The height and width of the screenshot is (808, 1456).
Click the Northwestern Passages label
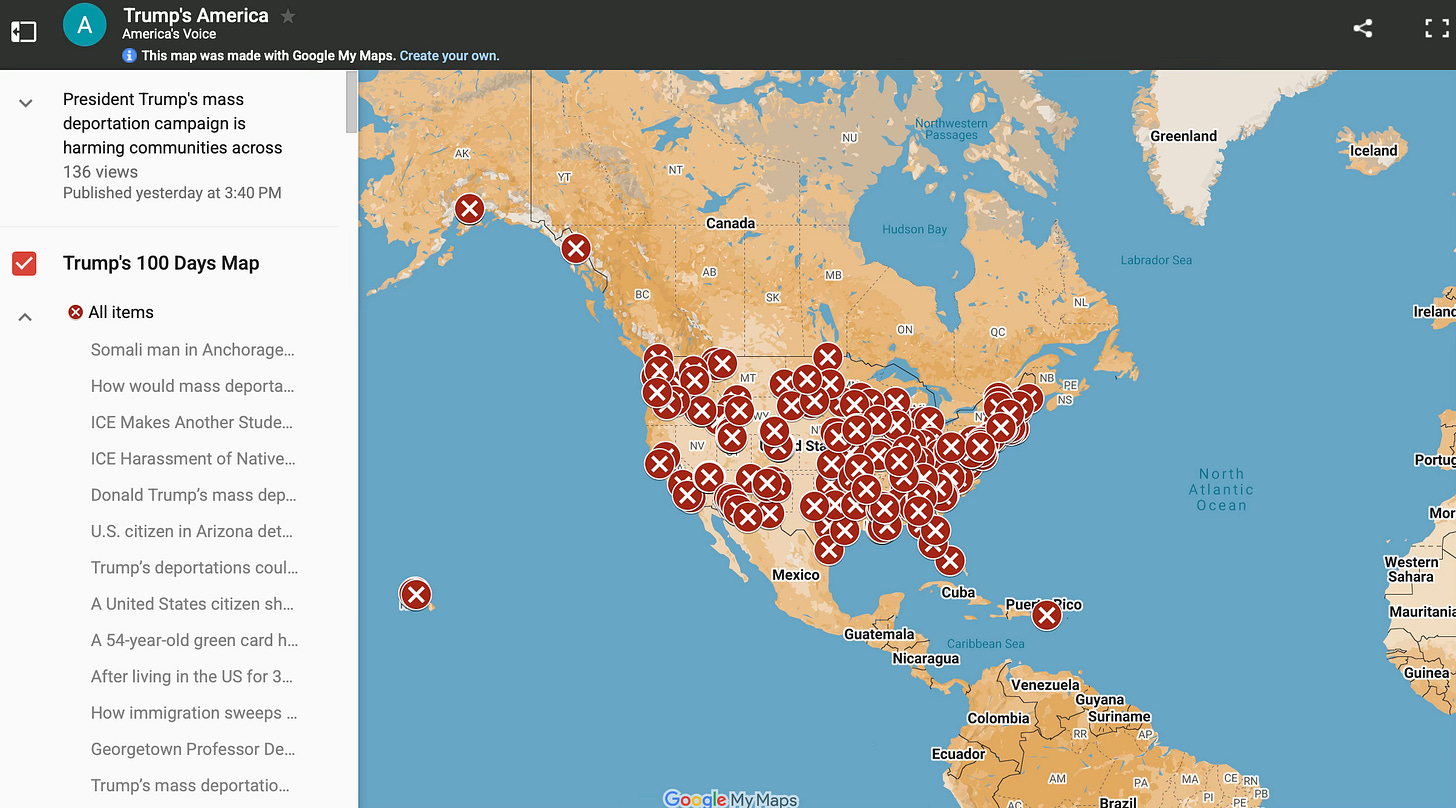tap(951, 129)
